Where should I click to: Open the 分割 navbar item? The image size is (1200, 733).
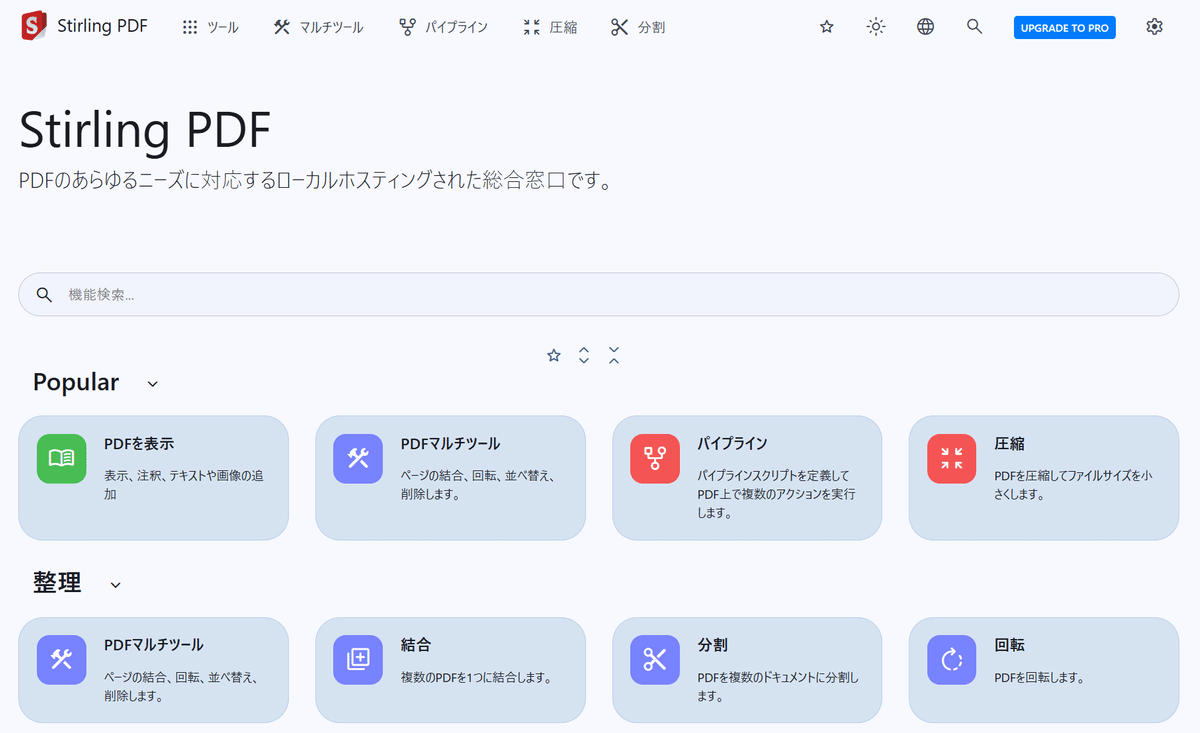(x=638, y=28)
